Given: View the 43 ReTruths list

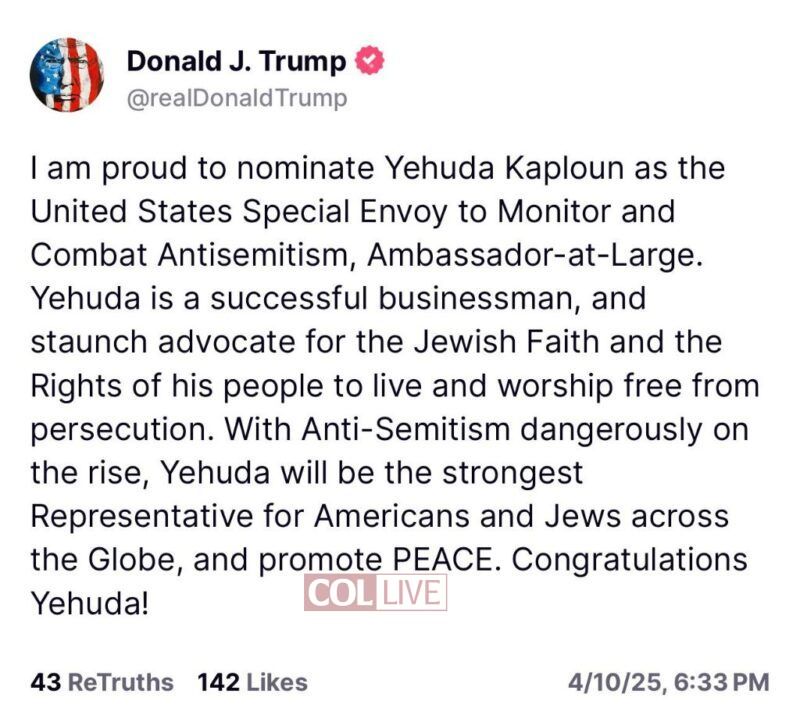Looking at the screenshot, I should (x=102, y=682).
